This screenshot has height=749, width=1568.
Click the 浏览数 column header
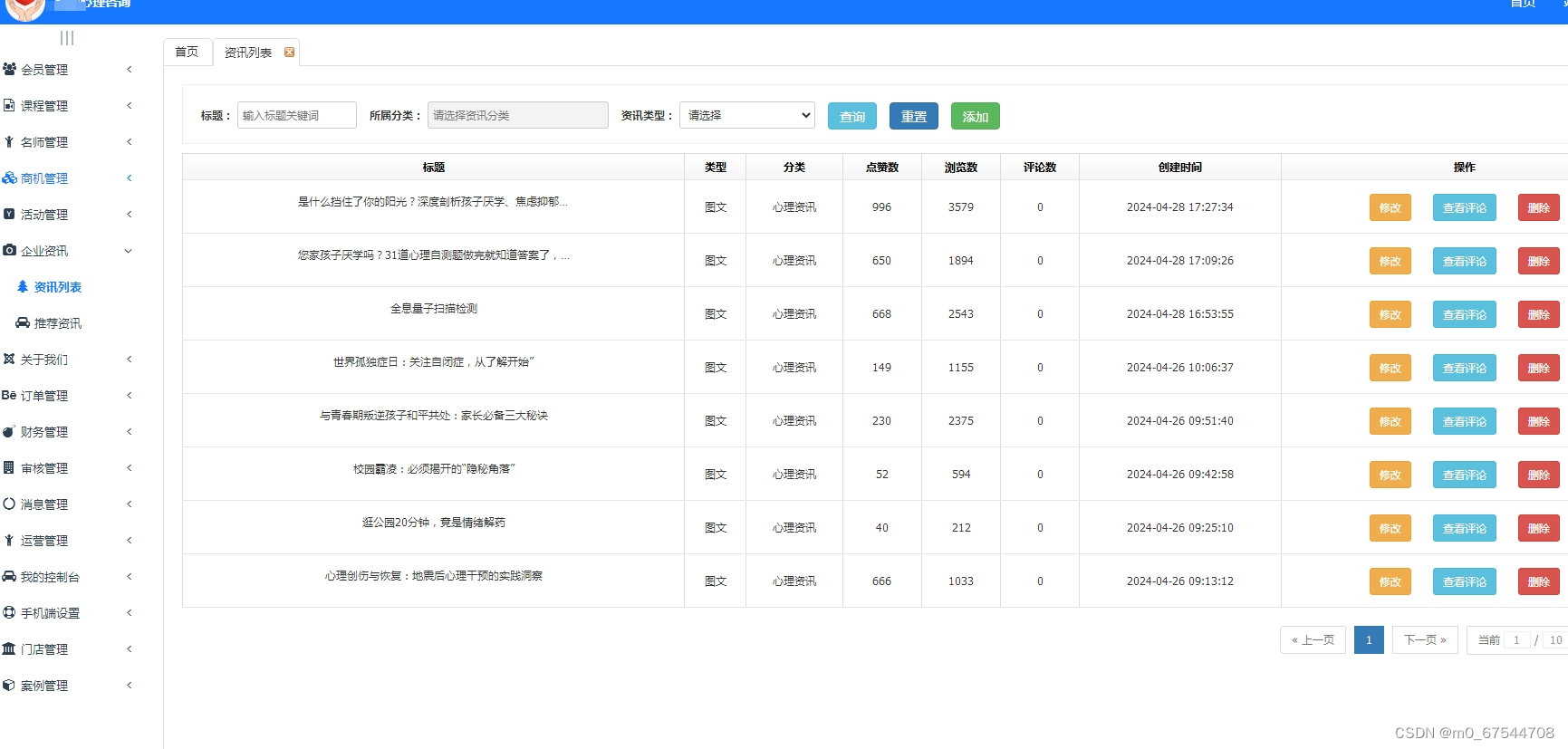click(961, 168)
